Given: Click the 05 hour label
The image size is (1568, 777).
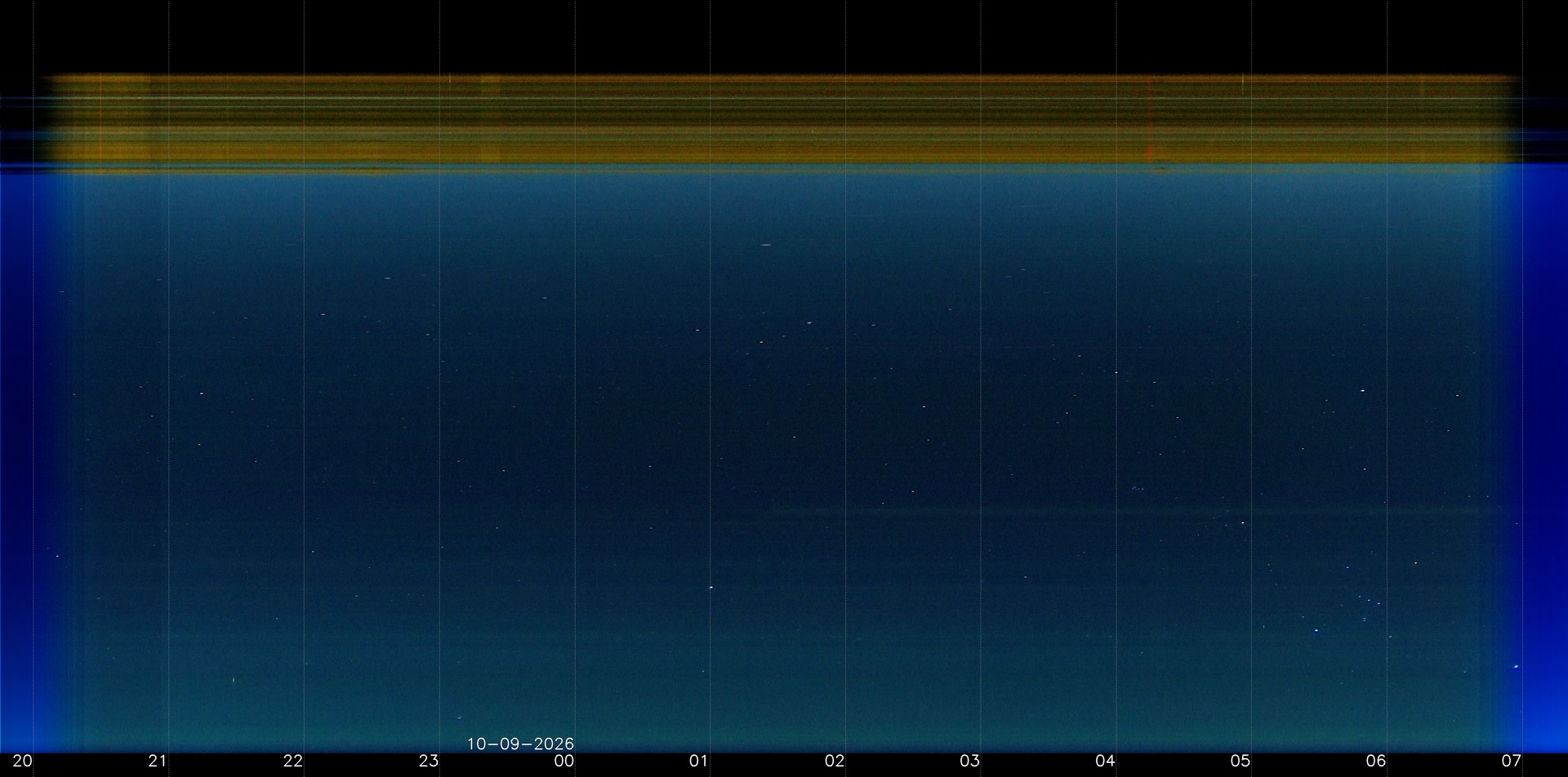Looking at the screenshot, I should point(1241,761).
